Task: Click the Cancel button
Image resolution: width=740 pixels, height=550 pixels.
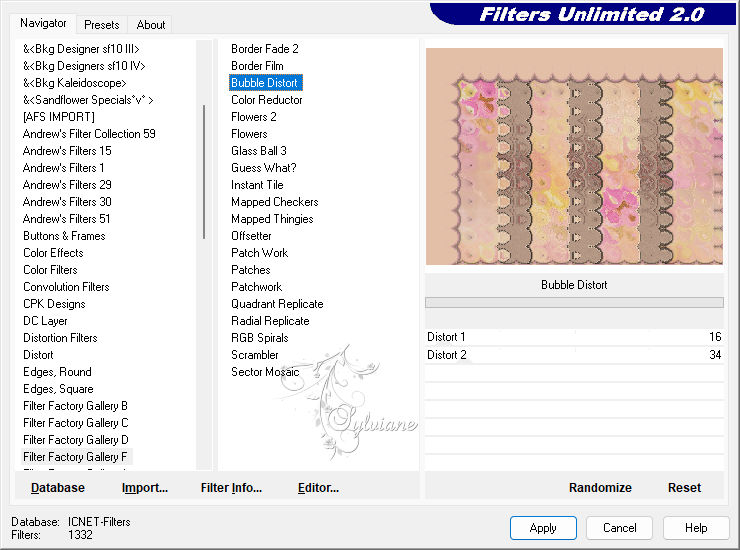Action: (x=620, y=528)
